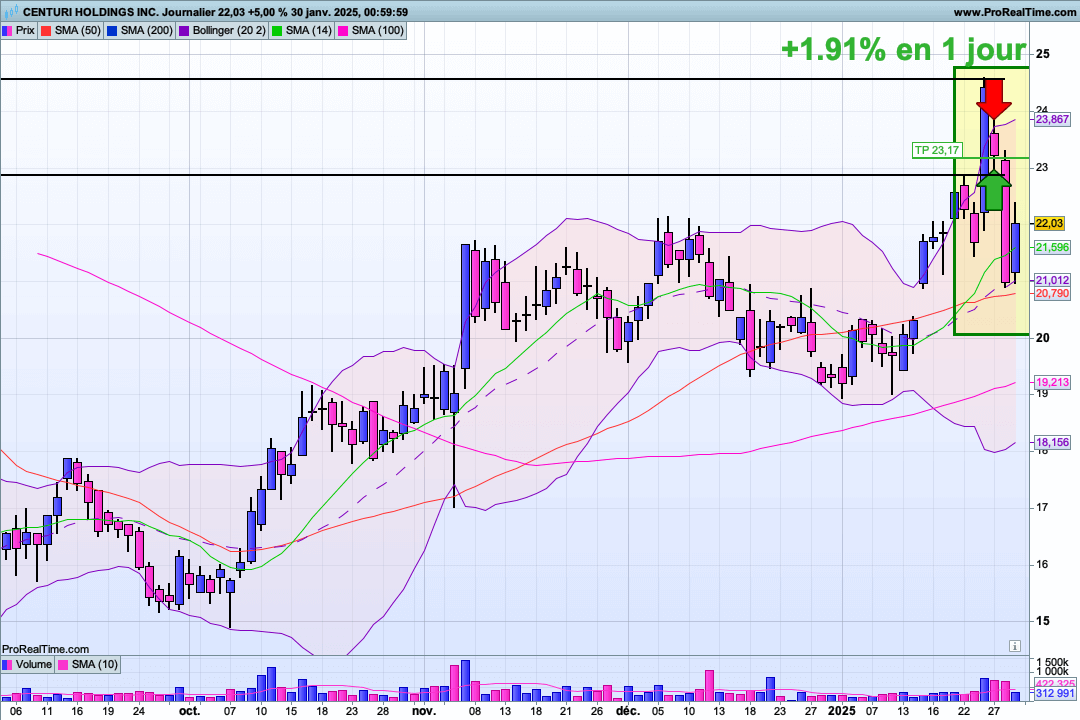
Task: Select the SMA (200) legend label
Action: (x=147, y=30)
